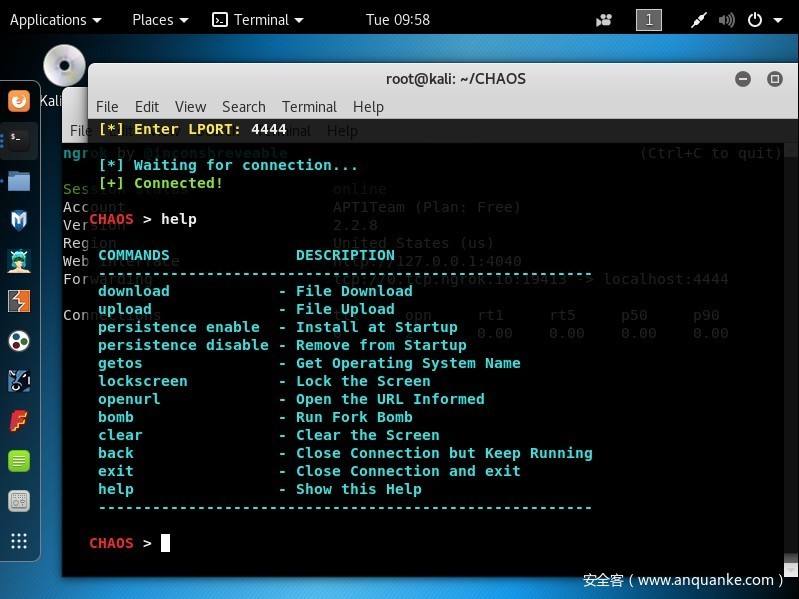Click the CHAOS prompt cursor block
This screenshot has height=599, width=799.
point(165,543)
